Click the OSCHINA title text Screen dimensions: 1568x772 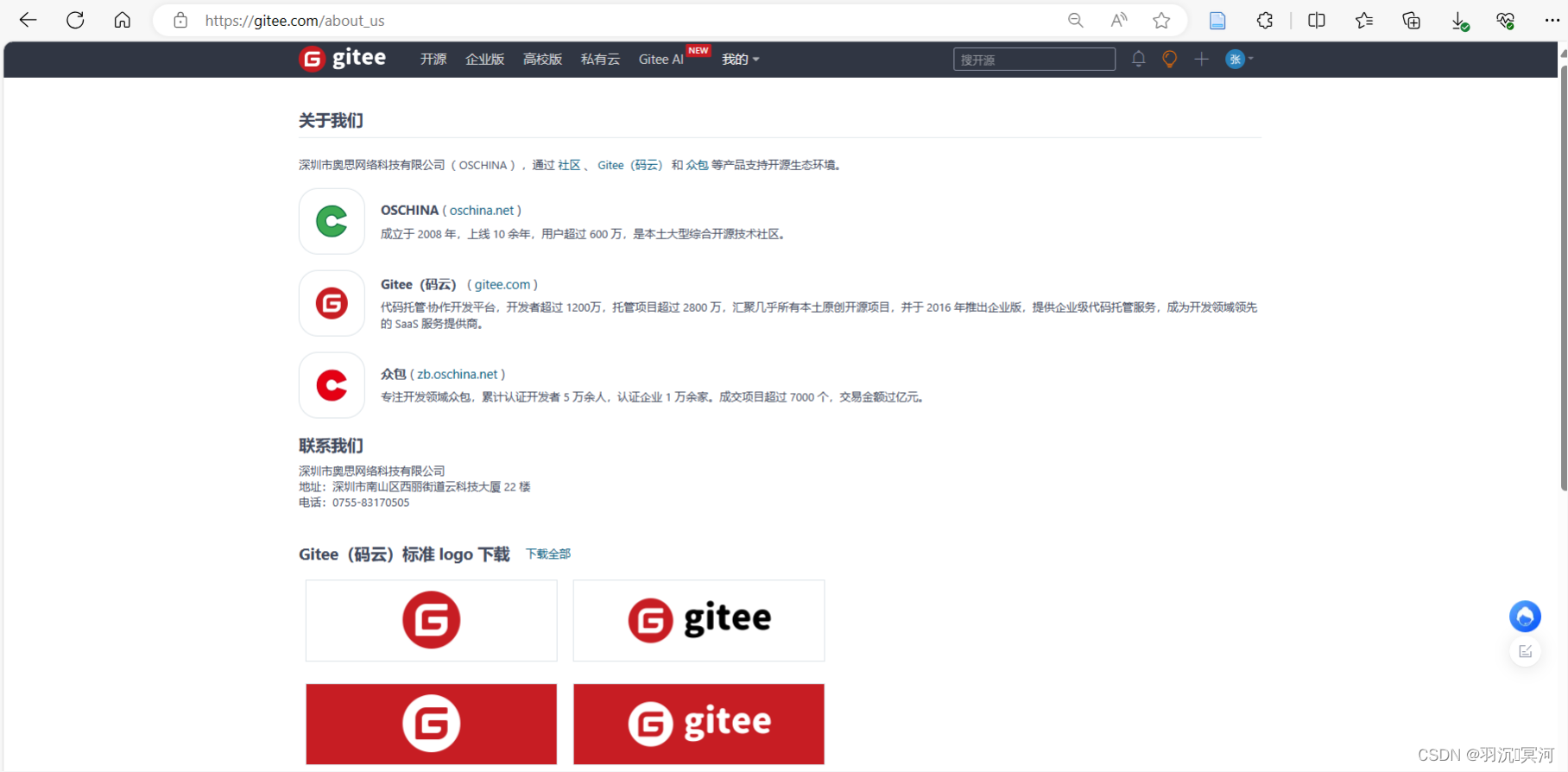(x=409, y=210)
